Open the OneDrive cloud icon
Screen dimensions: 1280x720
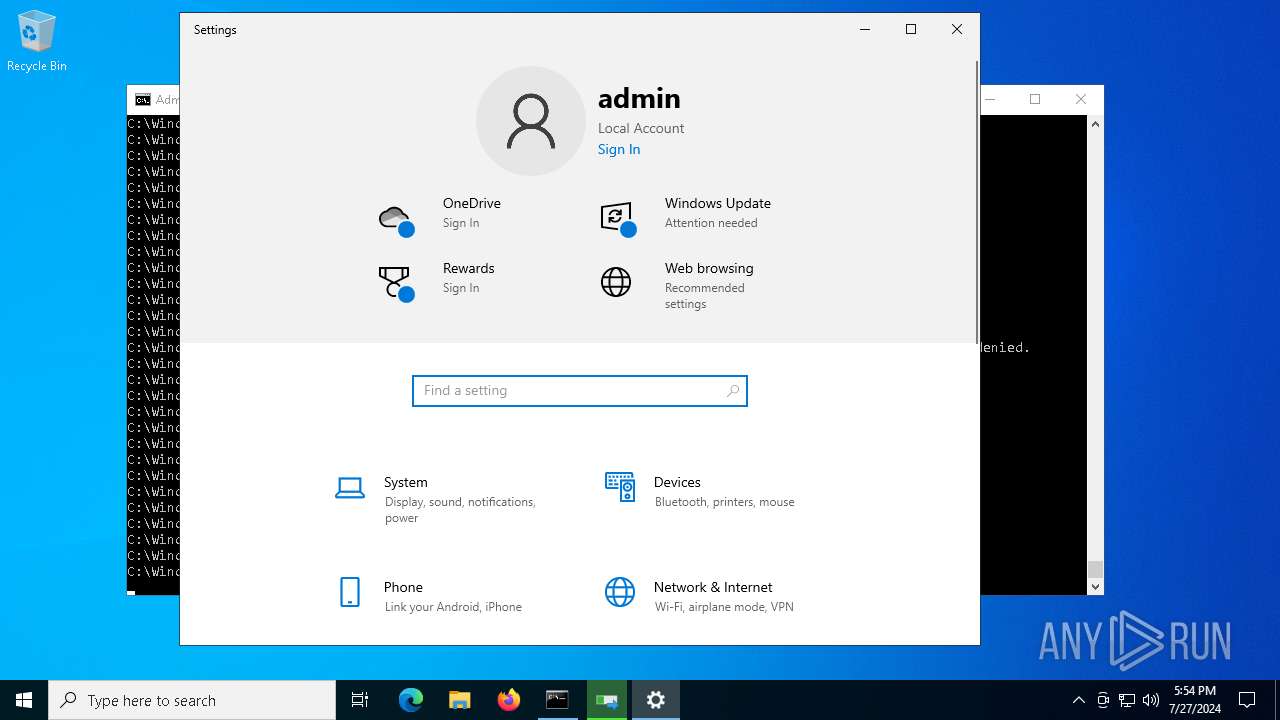396,219
